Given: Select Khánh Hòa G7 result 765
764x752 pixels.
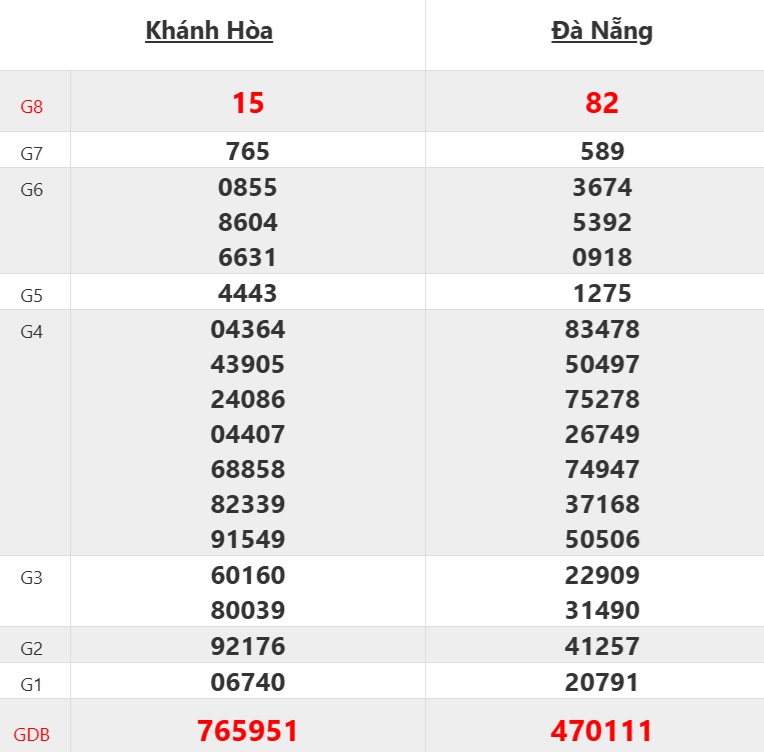Looking at the screenshot, I should (x=248, y=151).
